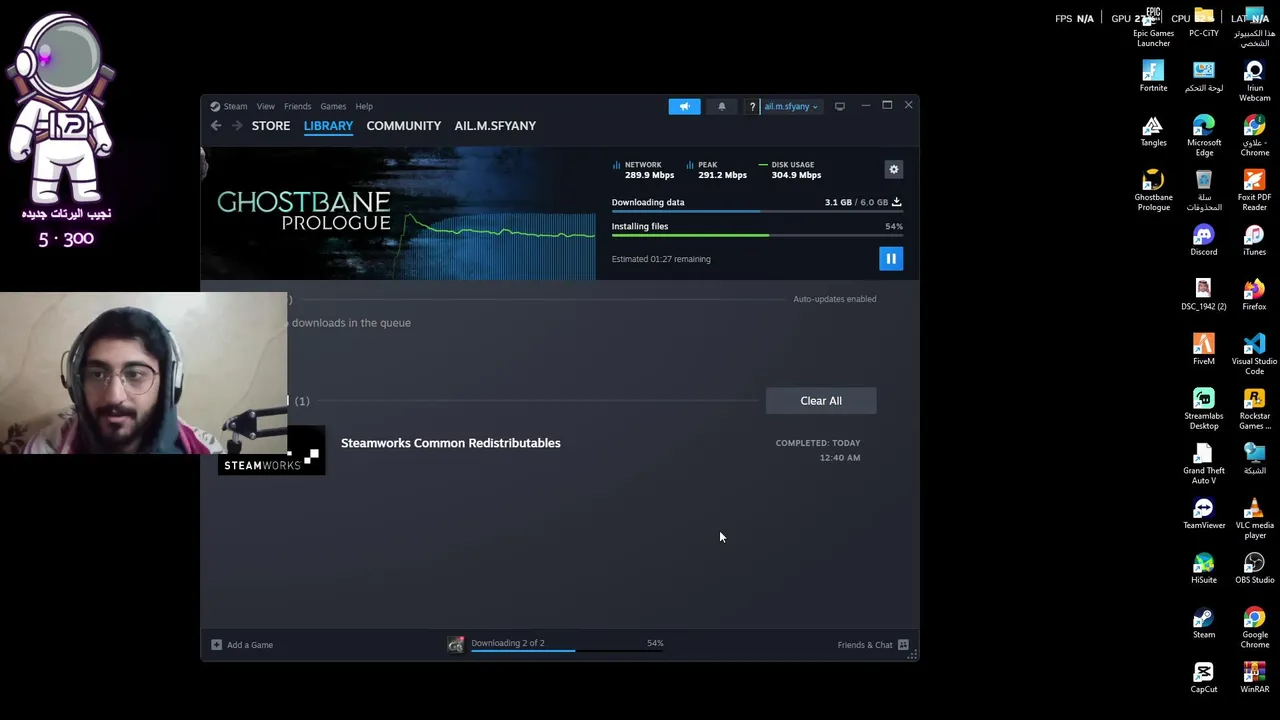This screenshot has height=720, width=1280.
Task: Click the Clear All button
Action: pos(821,401)
